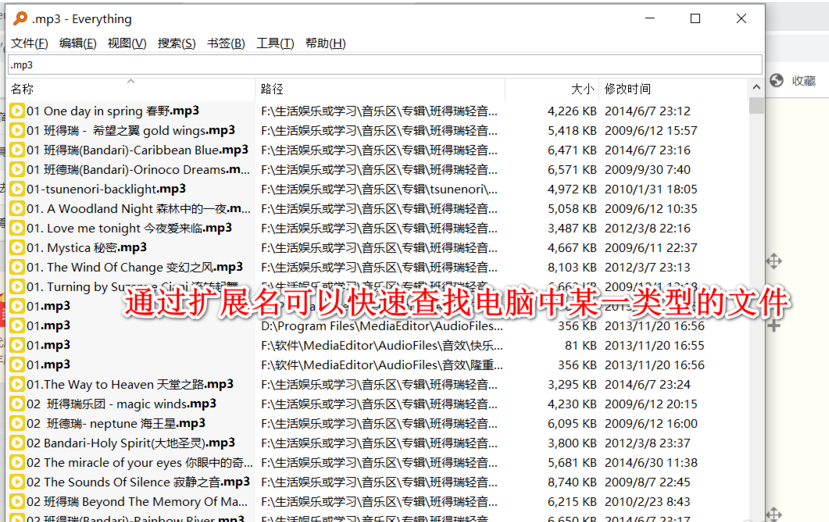Open the 视图(V) menu
Screen dimensions: 829x522
127,43
